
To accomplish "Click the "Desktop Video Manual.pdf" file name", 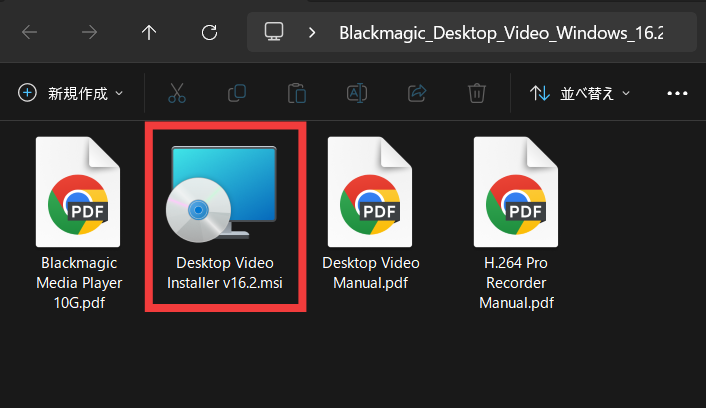I will tap(371, 273).
